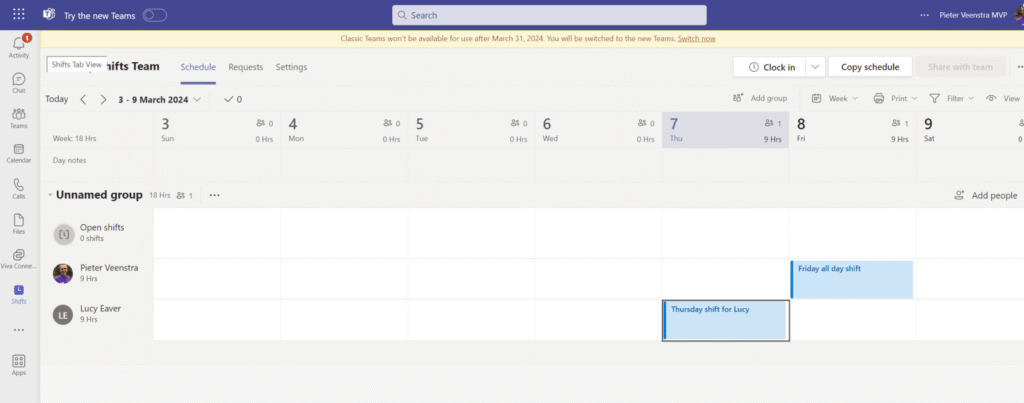Click the Open shifts label
Image resolution: width=1024 pixels, height=403 pixels.
pyautogui.click(x=102, y=227)
